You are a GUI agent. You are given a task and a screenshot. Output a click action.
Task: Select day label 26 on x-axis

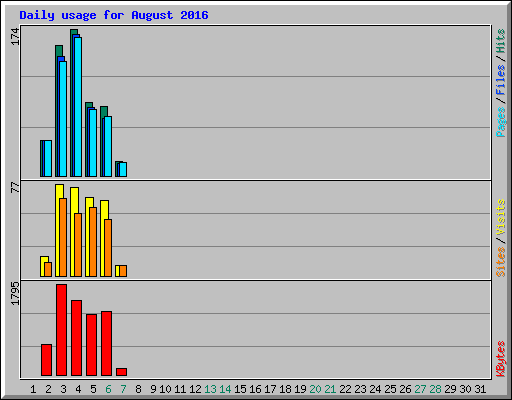pyautogui.click(x=405, y=389)
